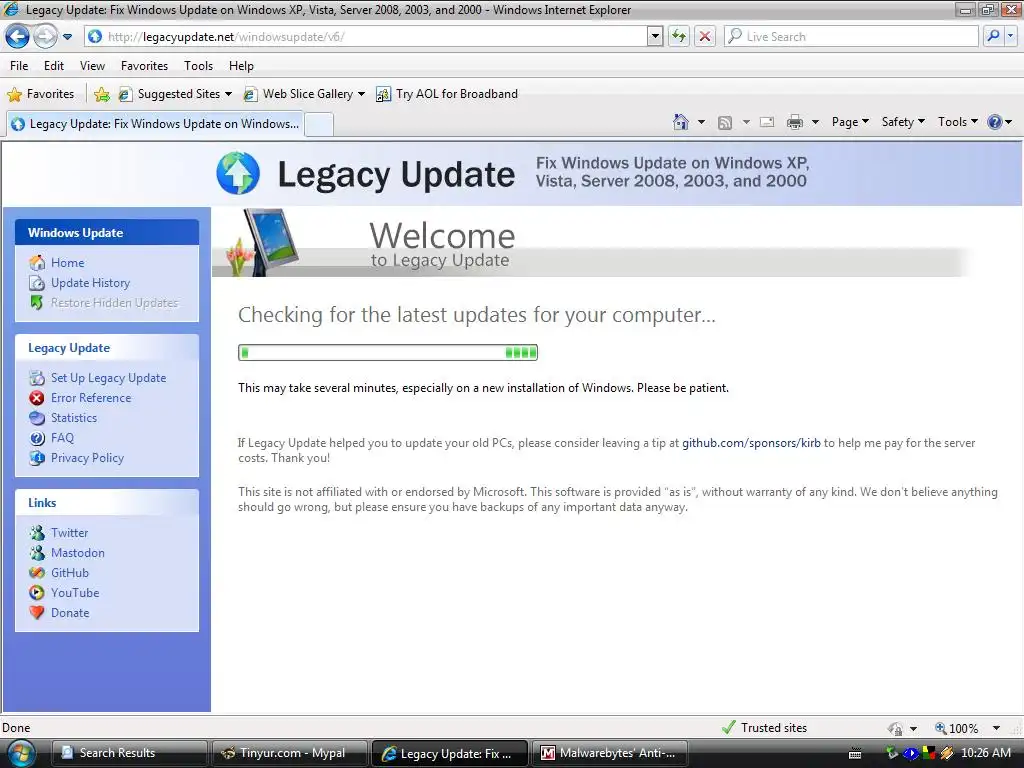This screenshot has width=1024, height=768.
Task: Open Web Slice Gallery dropdown
Action: coord(304,94)
